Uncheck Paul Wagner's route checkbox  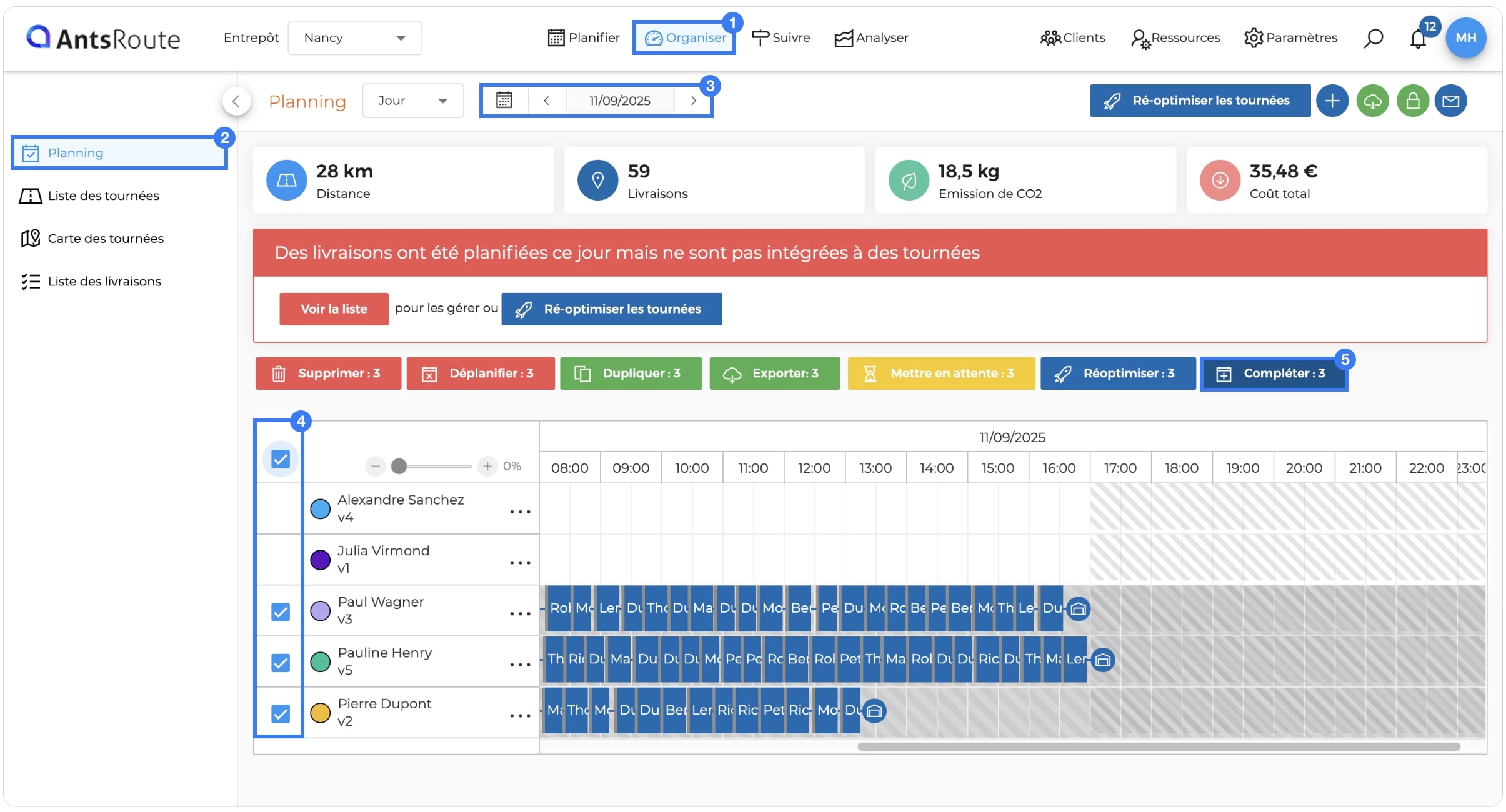click(x=281, y=611)
